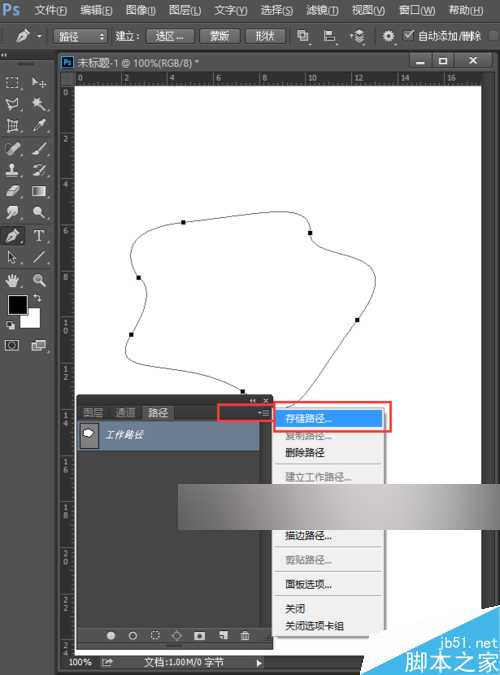Swap foreground and background colors
The width and height of the screenshot is (500, 675).
37,297
